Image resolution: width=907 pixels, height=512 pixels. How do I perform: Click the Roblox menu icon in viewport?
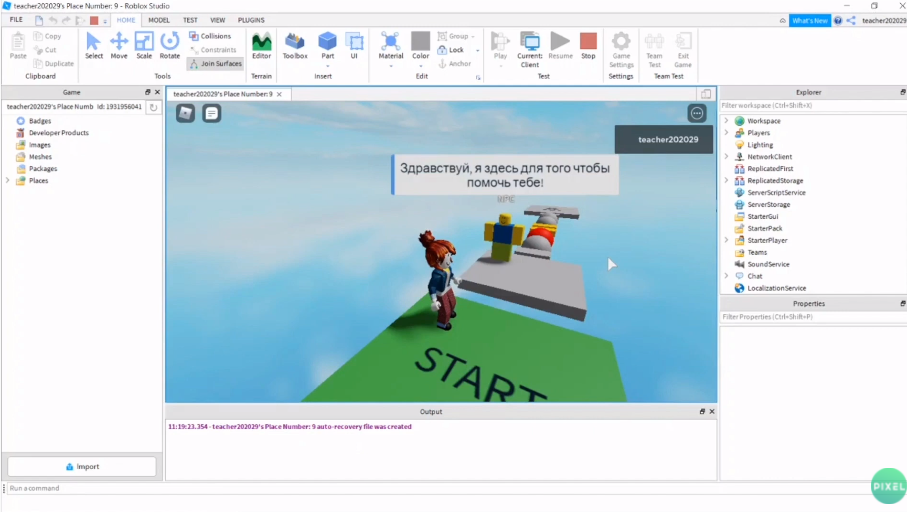[x=185, y=113]
